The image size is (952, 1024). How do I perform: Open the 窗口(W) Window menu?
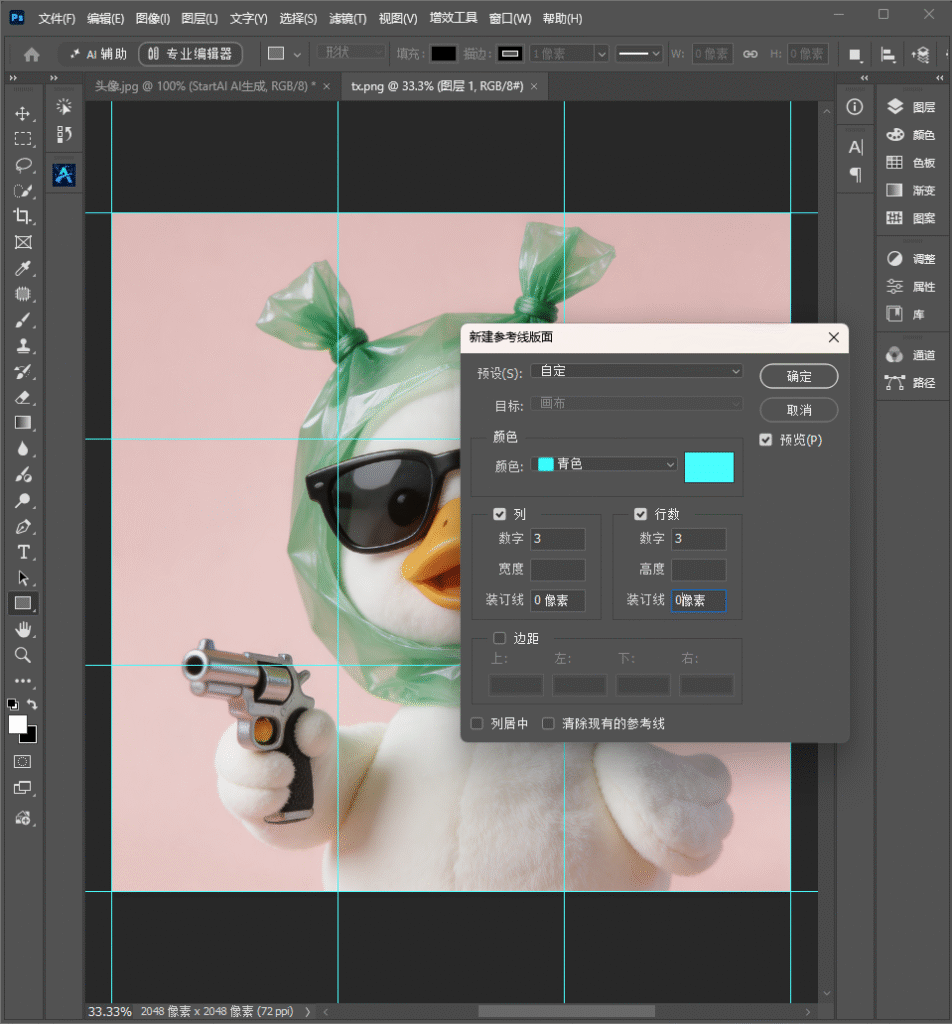(x=510, y=18)
